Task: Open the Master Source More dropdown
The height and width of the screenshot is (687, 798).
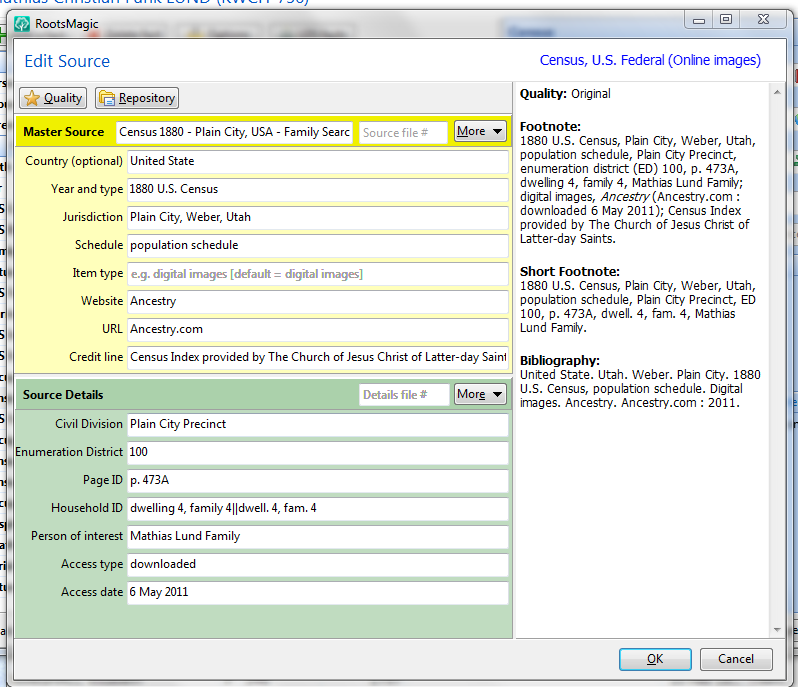Action: (x=480, y=132)
